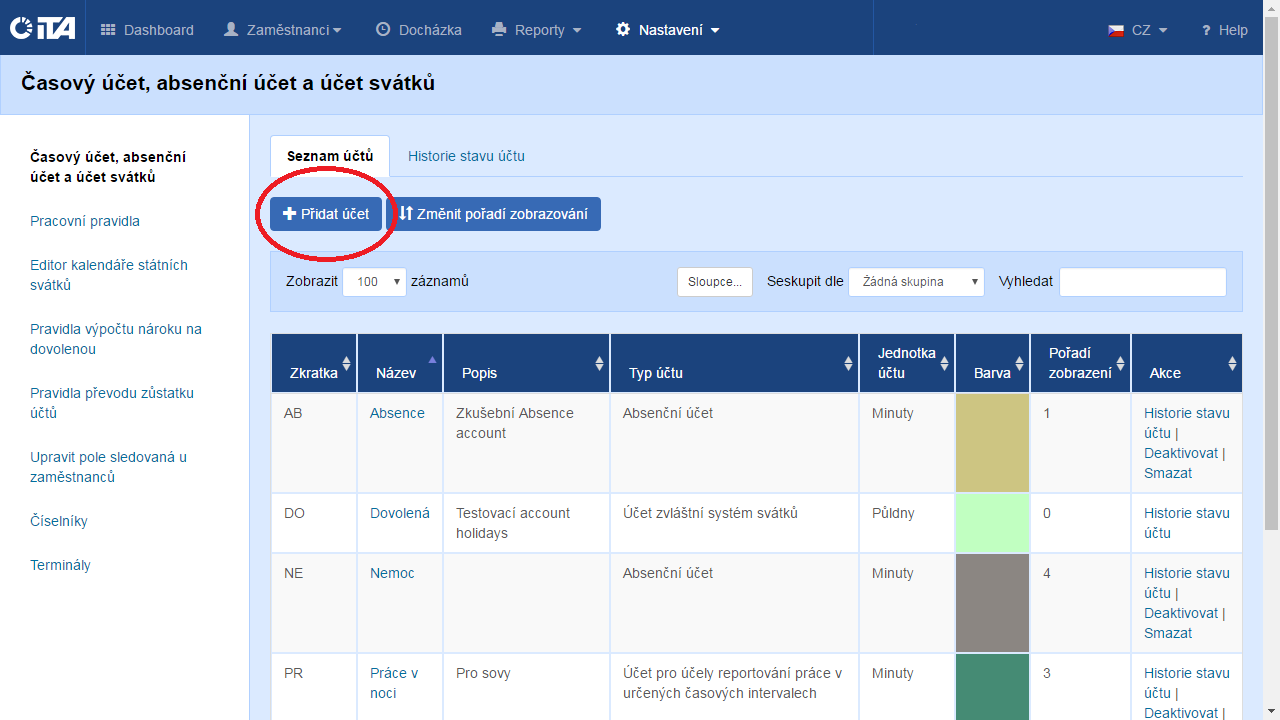Open the Seskupit dle group dropdown
Image resolution: width=1280 pixels, height=720 pixels.
click(916, 282)
